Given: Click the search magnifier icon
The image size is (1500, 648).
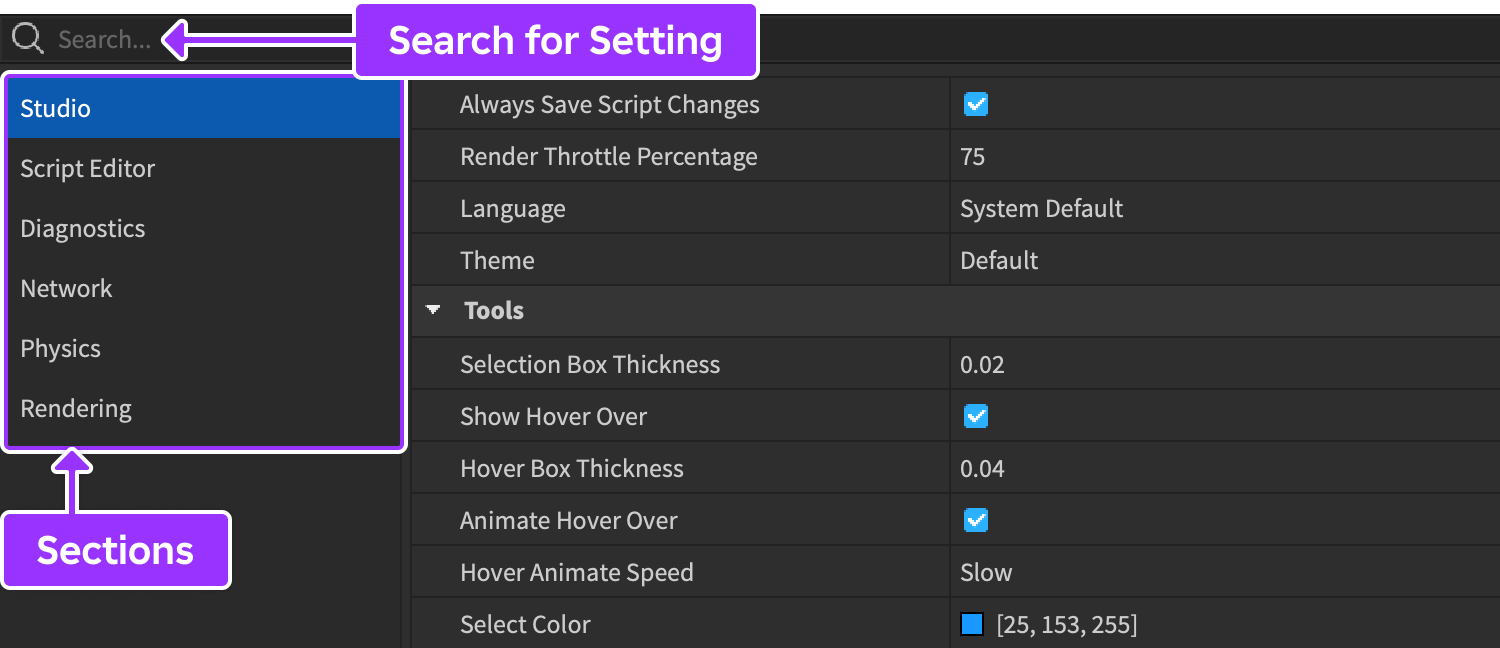Looking at the screenshot, I should (27, 39).
